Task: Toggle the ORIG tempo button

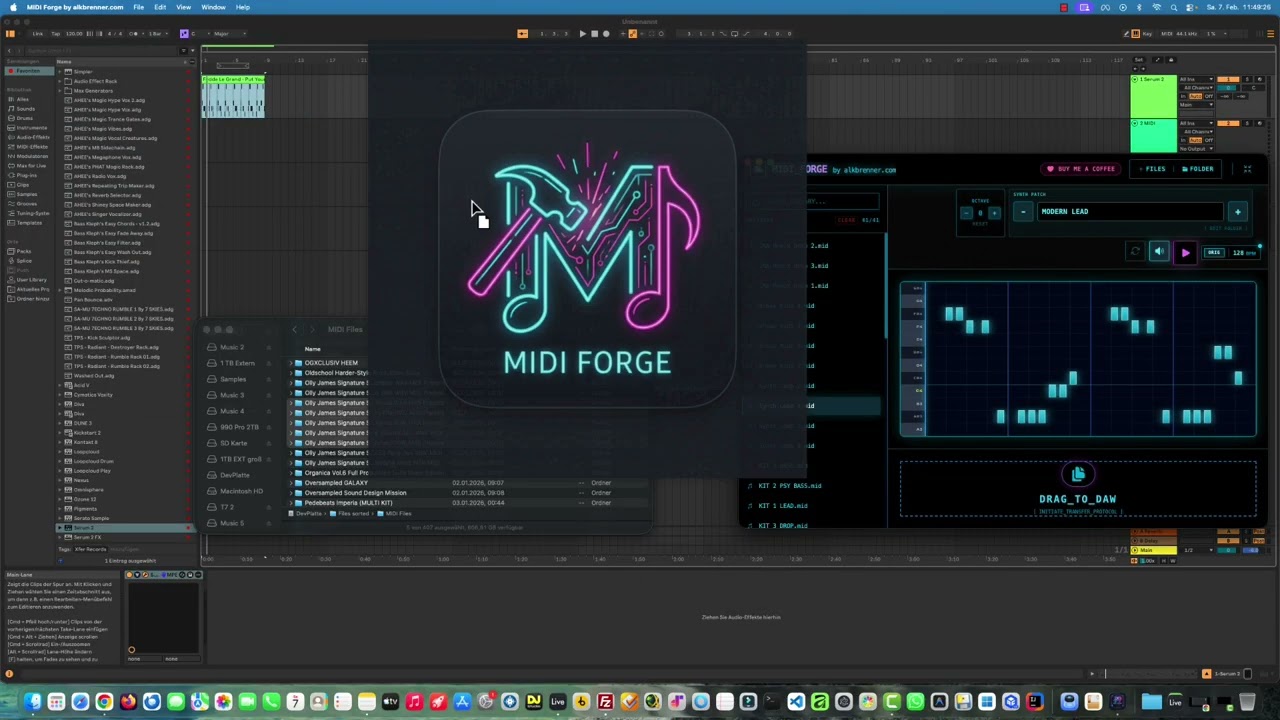Action: 1213,253
